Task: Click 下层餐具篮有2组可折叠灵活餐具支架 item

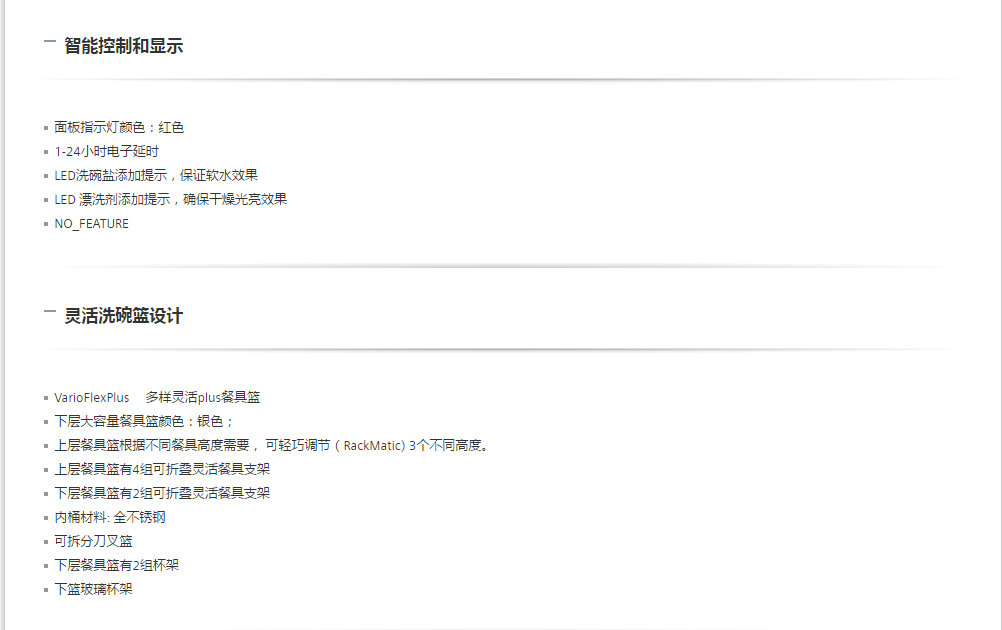Action: [162, 493]
